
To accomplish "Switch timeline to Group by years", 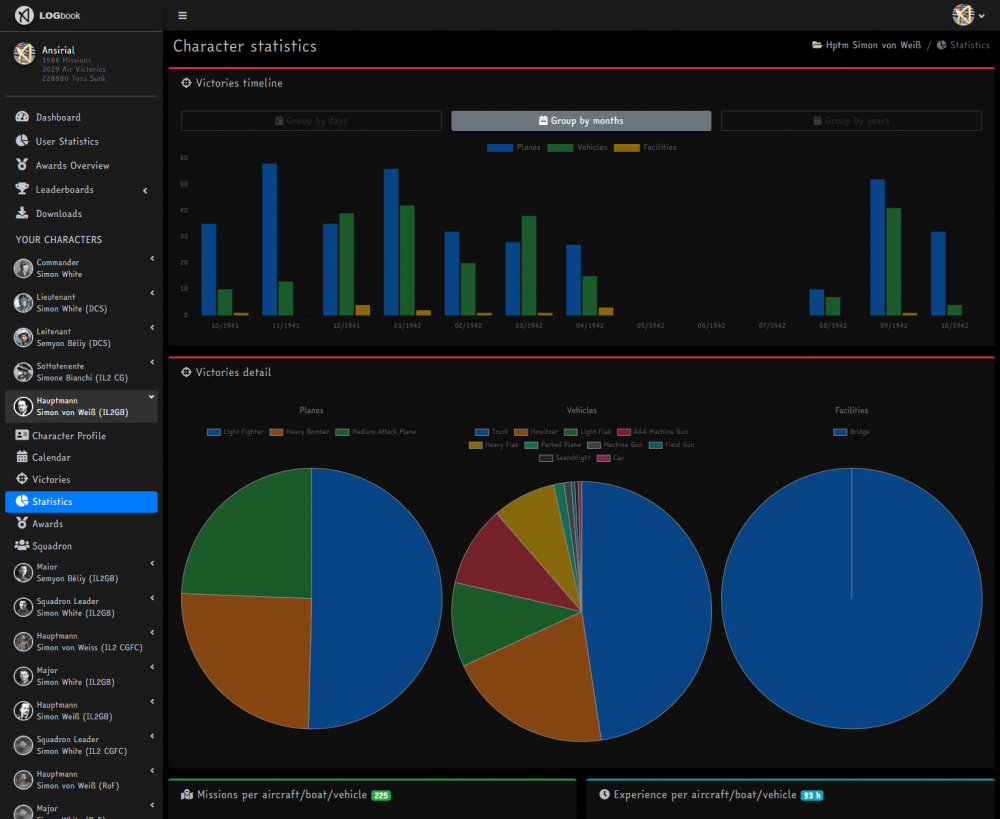I will (850, 120).
